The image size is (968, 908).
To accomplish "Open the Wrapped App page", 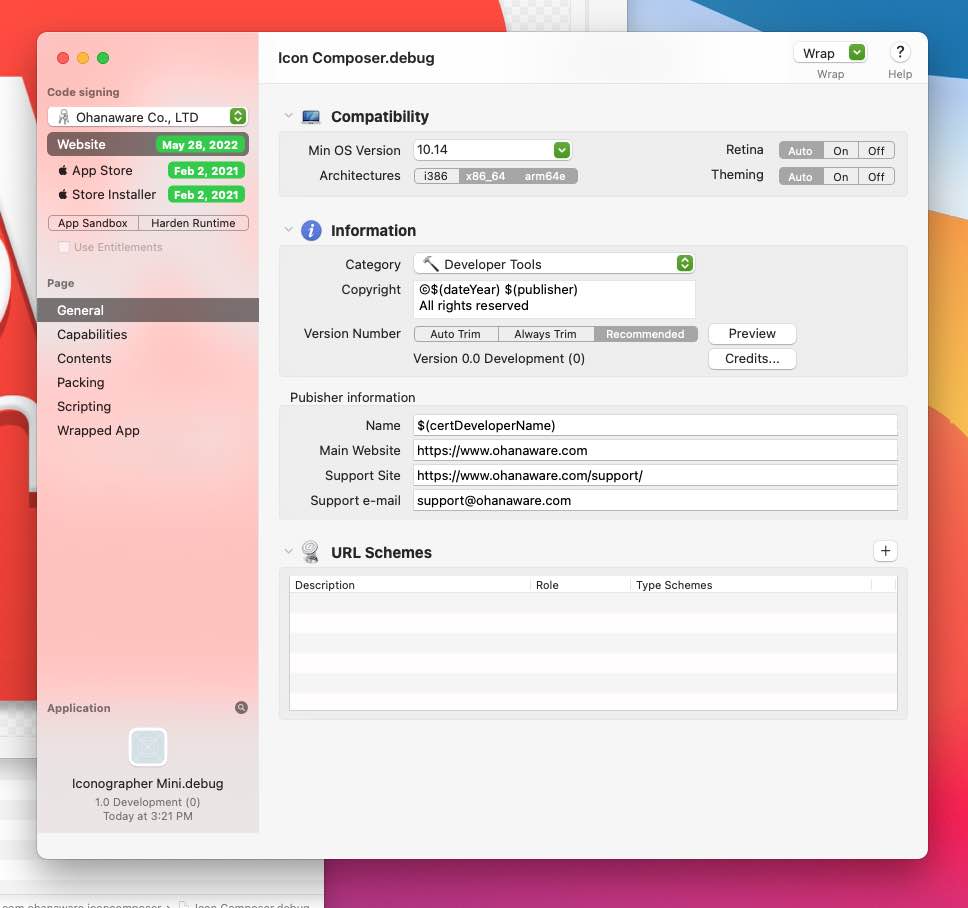I will [148, 430].
